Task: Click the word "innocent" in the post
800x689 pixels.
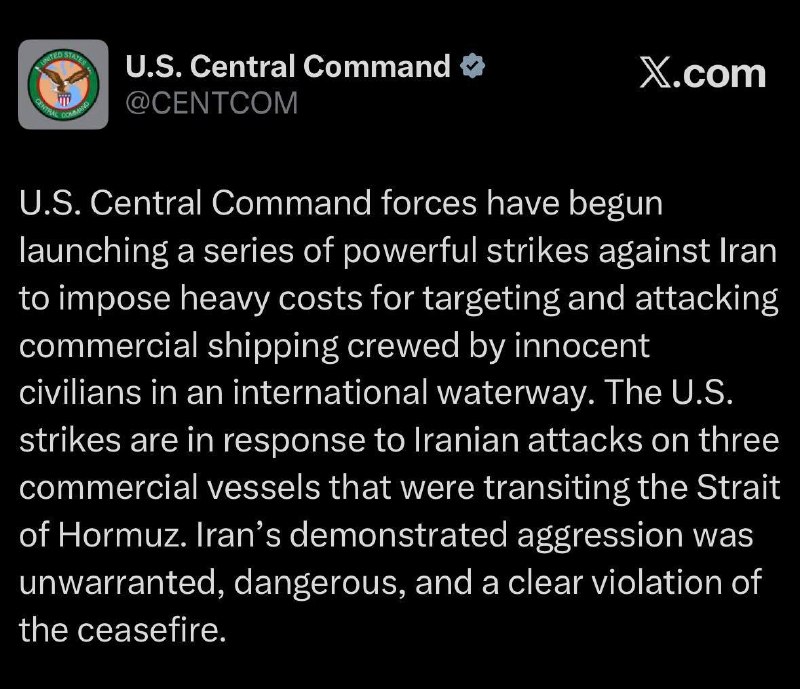Action: (x=582, y=346)
